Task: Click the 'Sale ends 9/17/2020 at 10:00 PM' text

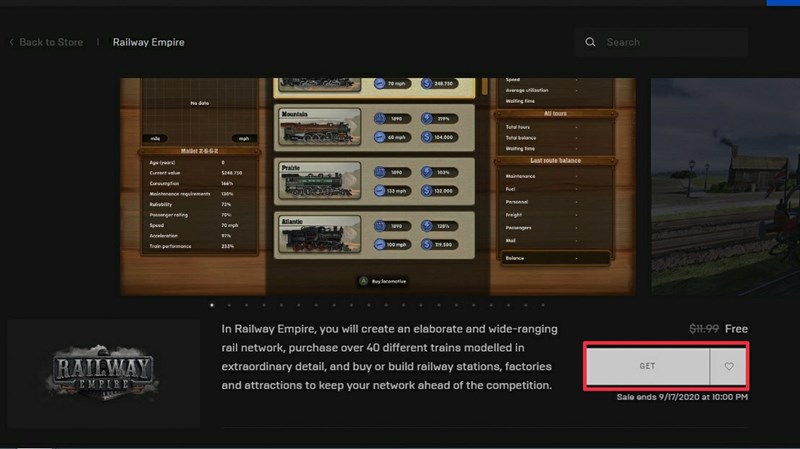Action: coord(682,397)
